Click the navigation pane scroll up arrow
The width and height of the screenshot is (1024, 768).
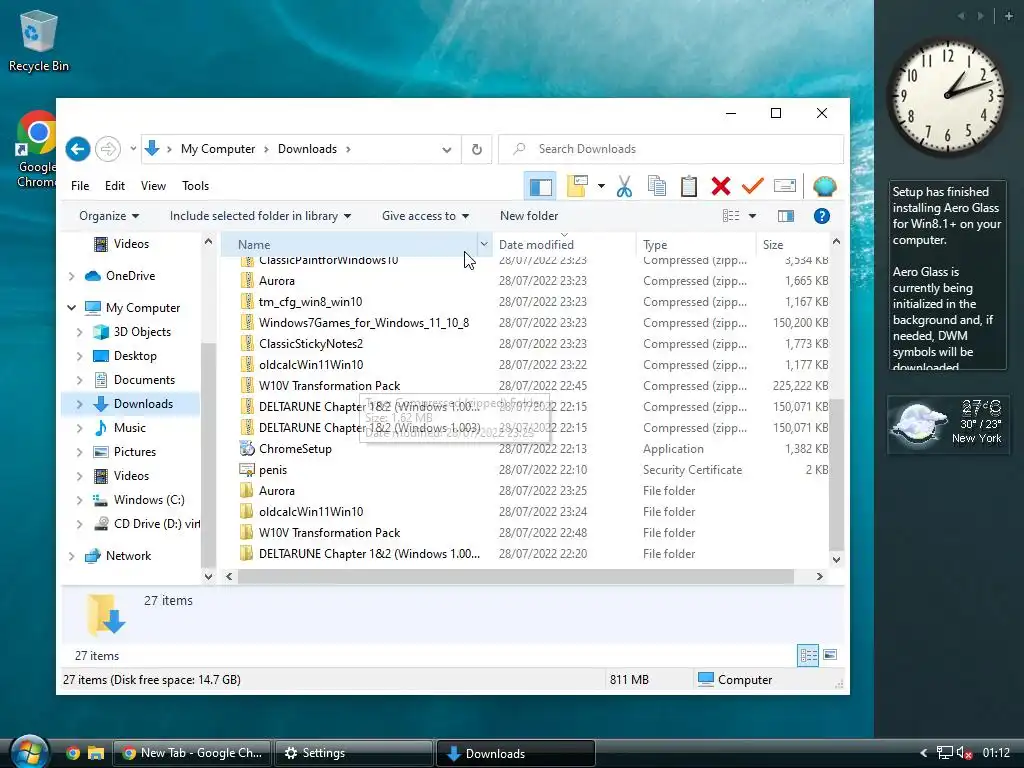(x=208, y=242)
